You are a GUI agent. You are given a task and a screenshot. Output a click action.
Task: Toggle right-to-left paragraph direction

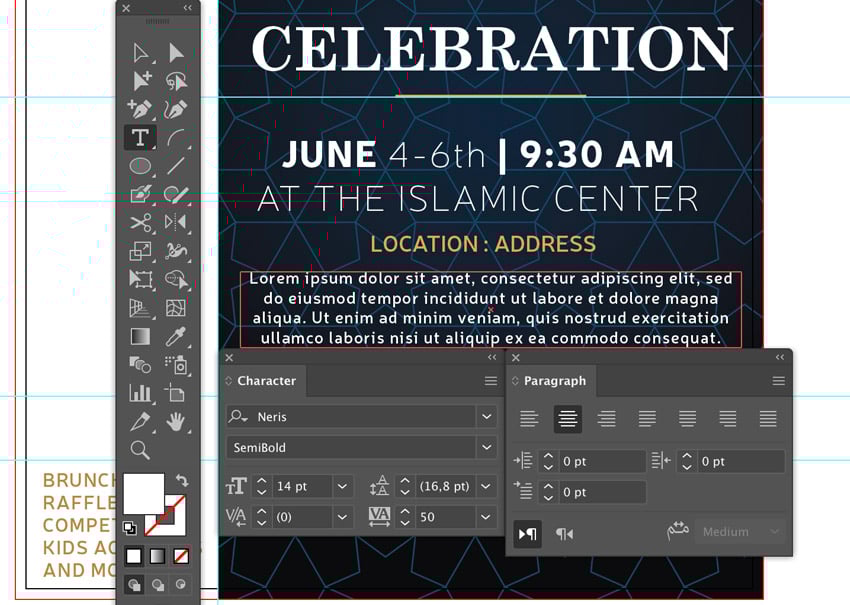pyautogui.click(x=565, y=533)
